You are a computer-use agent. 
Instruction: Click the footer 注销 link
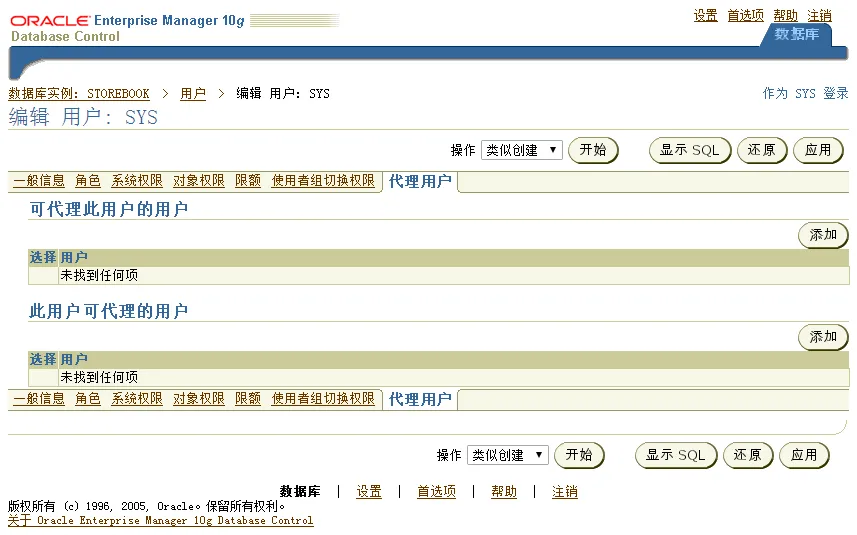click(565, 491)
